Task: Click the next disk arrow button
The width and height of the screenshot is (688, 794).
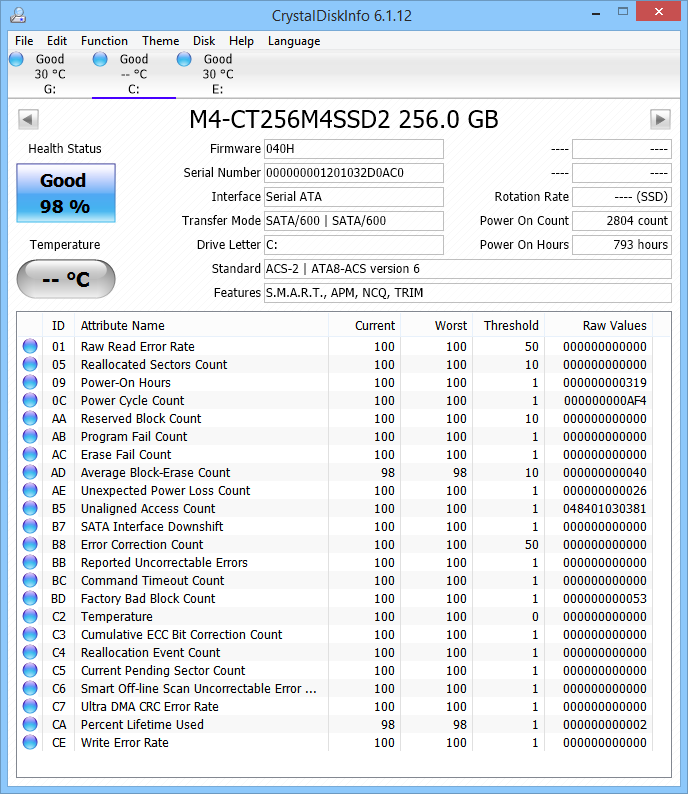Action: (660, 120)
